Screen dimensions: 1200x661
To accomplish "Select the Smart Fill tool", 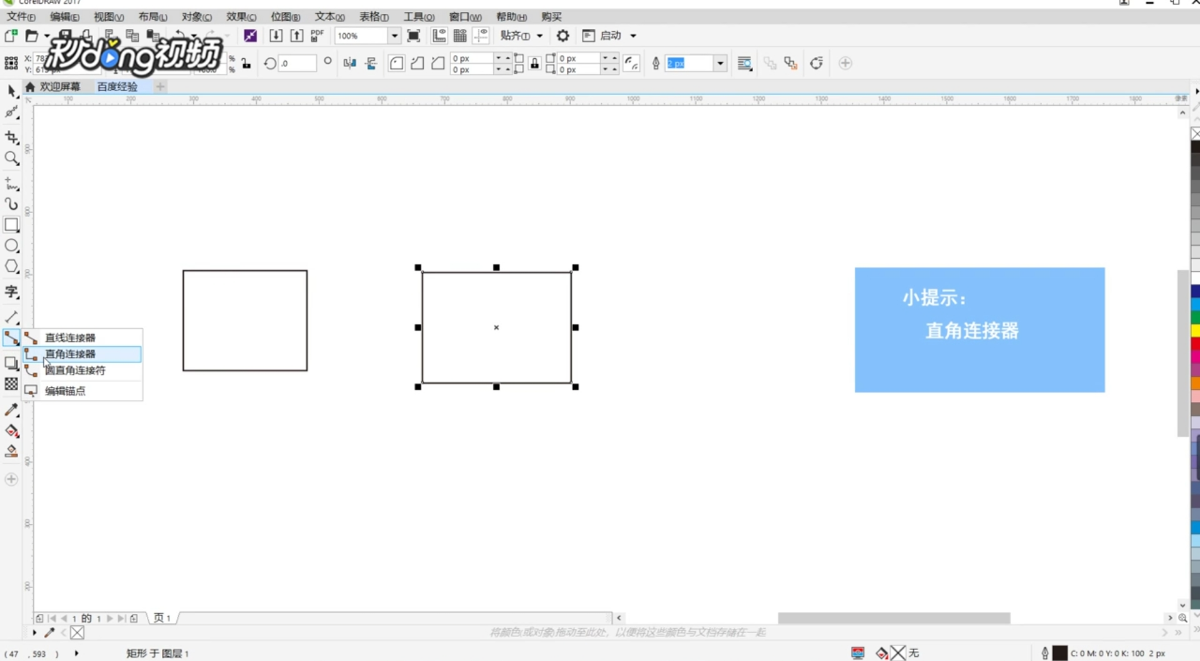I will click(x=12, y=452).
